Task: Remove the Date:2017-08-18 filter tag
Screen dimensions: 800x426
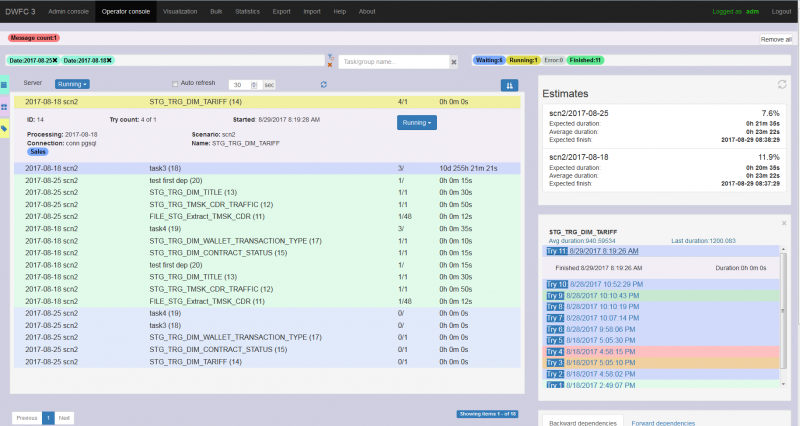Action: coord(109,60)
